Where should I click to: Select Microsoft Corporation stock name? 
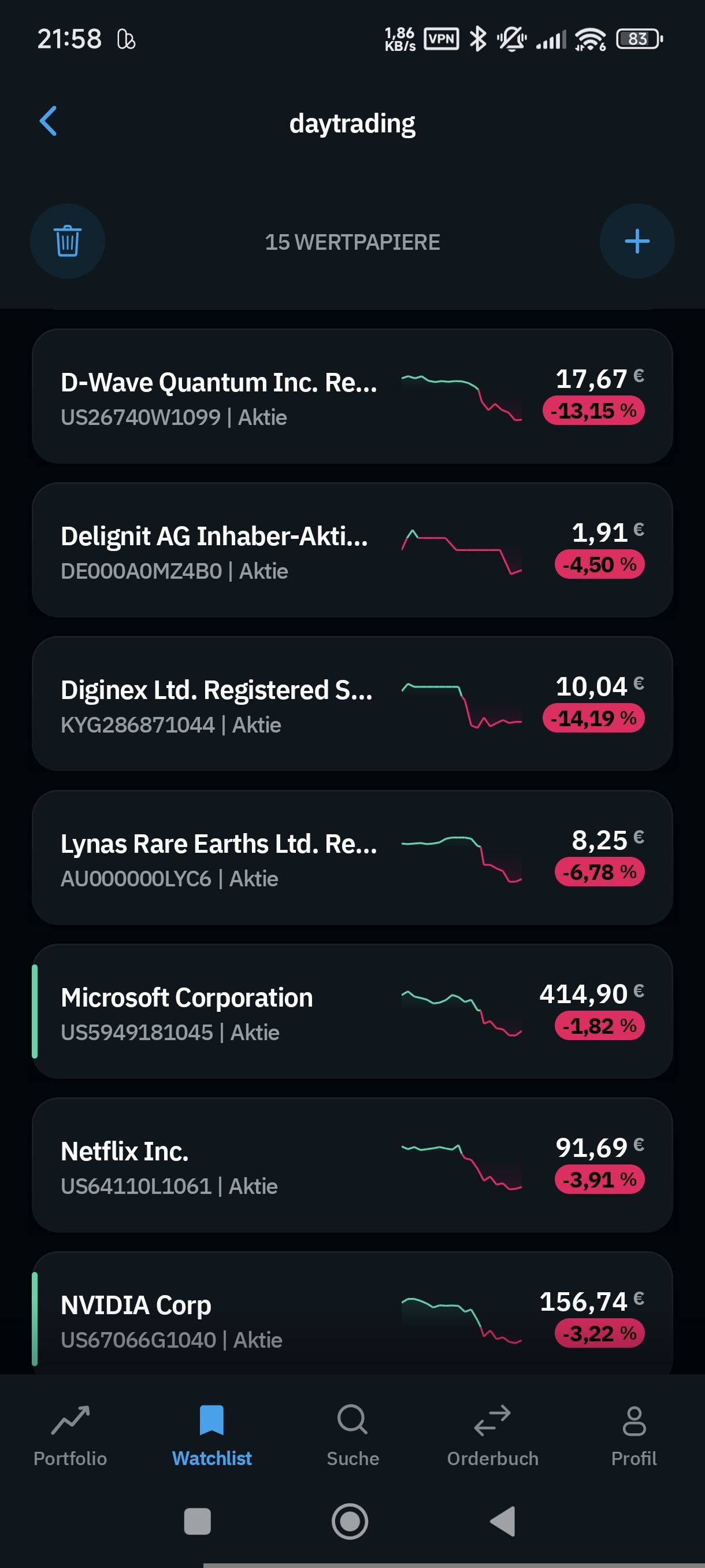(187, 998)
